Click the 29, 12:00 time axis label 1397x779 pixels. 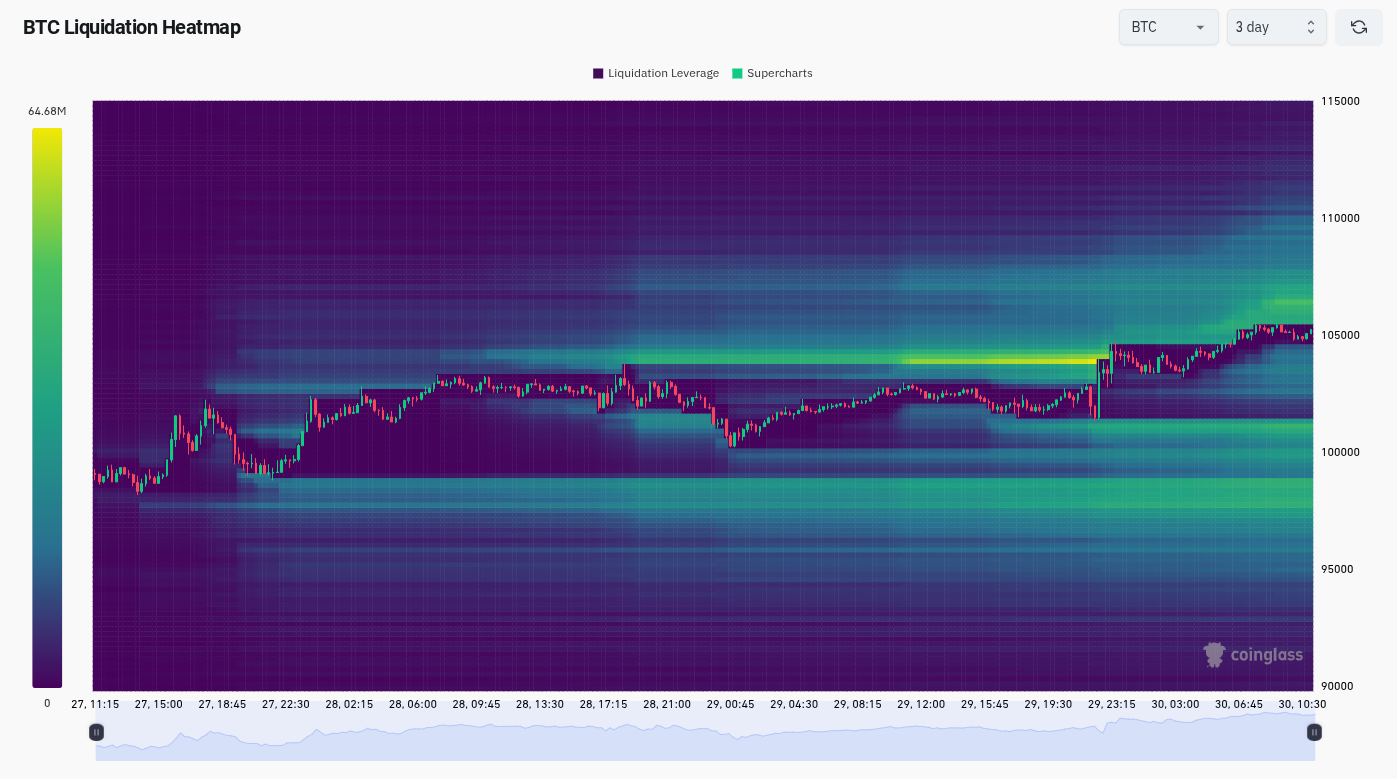pos(921,704)
